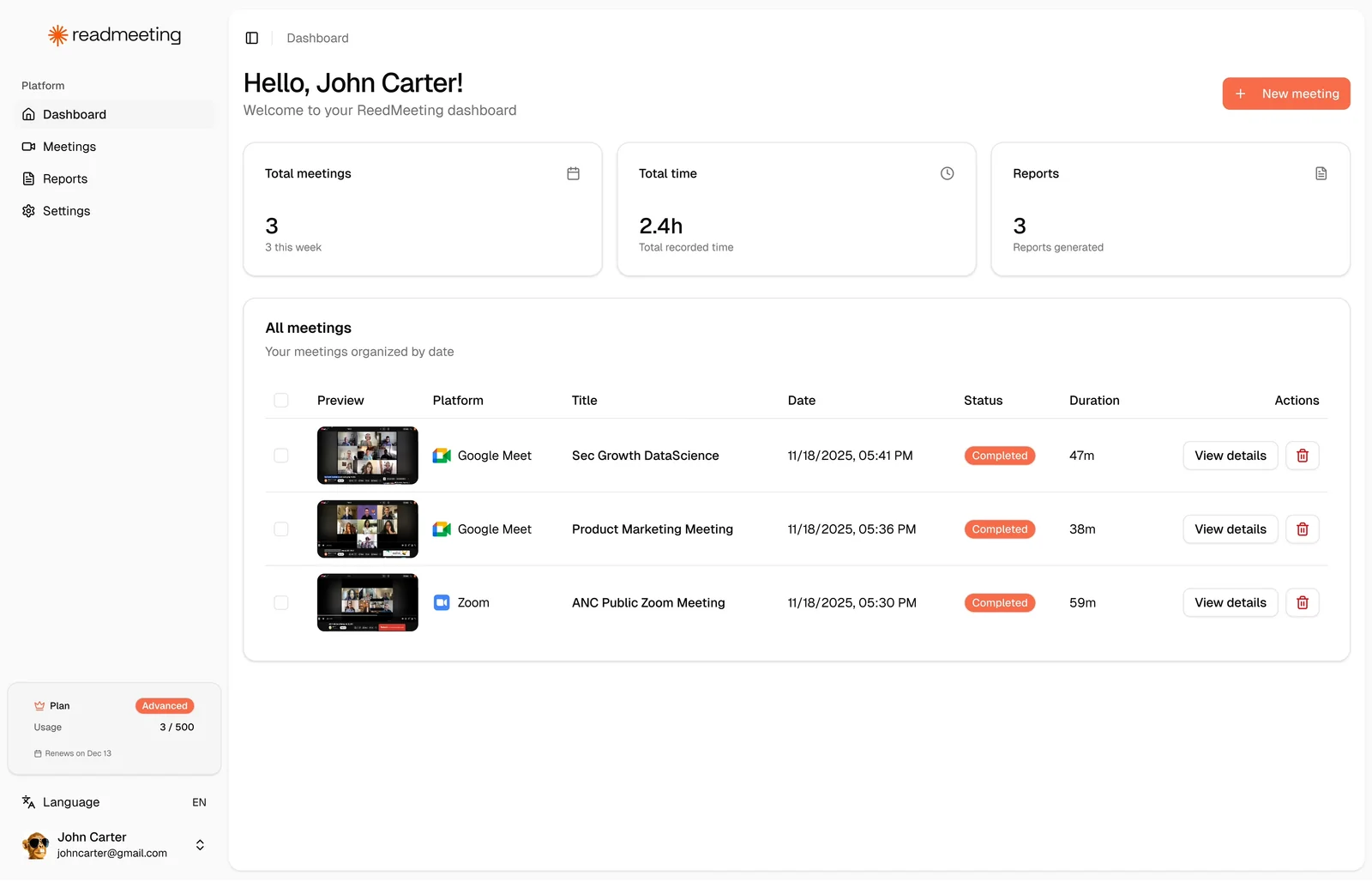The image size is (1372, 882).
Task: Click trash icon for Product Marketing Meeting
Action: pos(1302,529)
